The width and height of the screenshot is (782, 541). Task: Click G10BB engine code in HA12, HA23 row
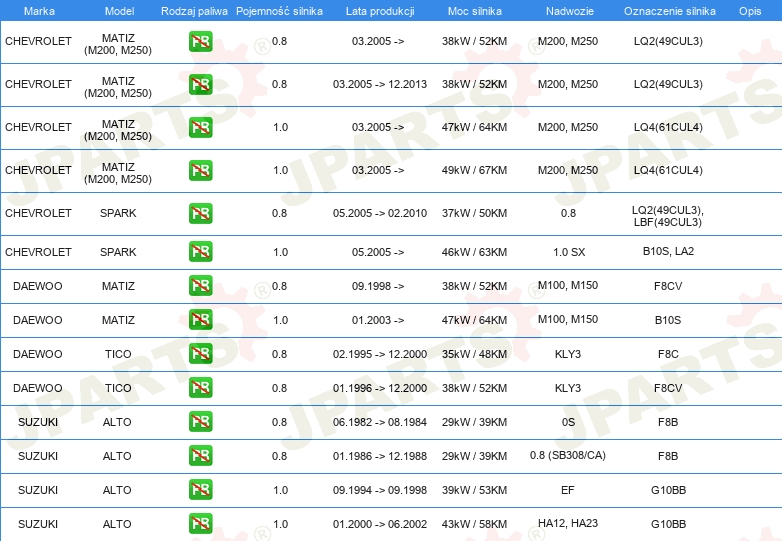point(668,524)
